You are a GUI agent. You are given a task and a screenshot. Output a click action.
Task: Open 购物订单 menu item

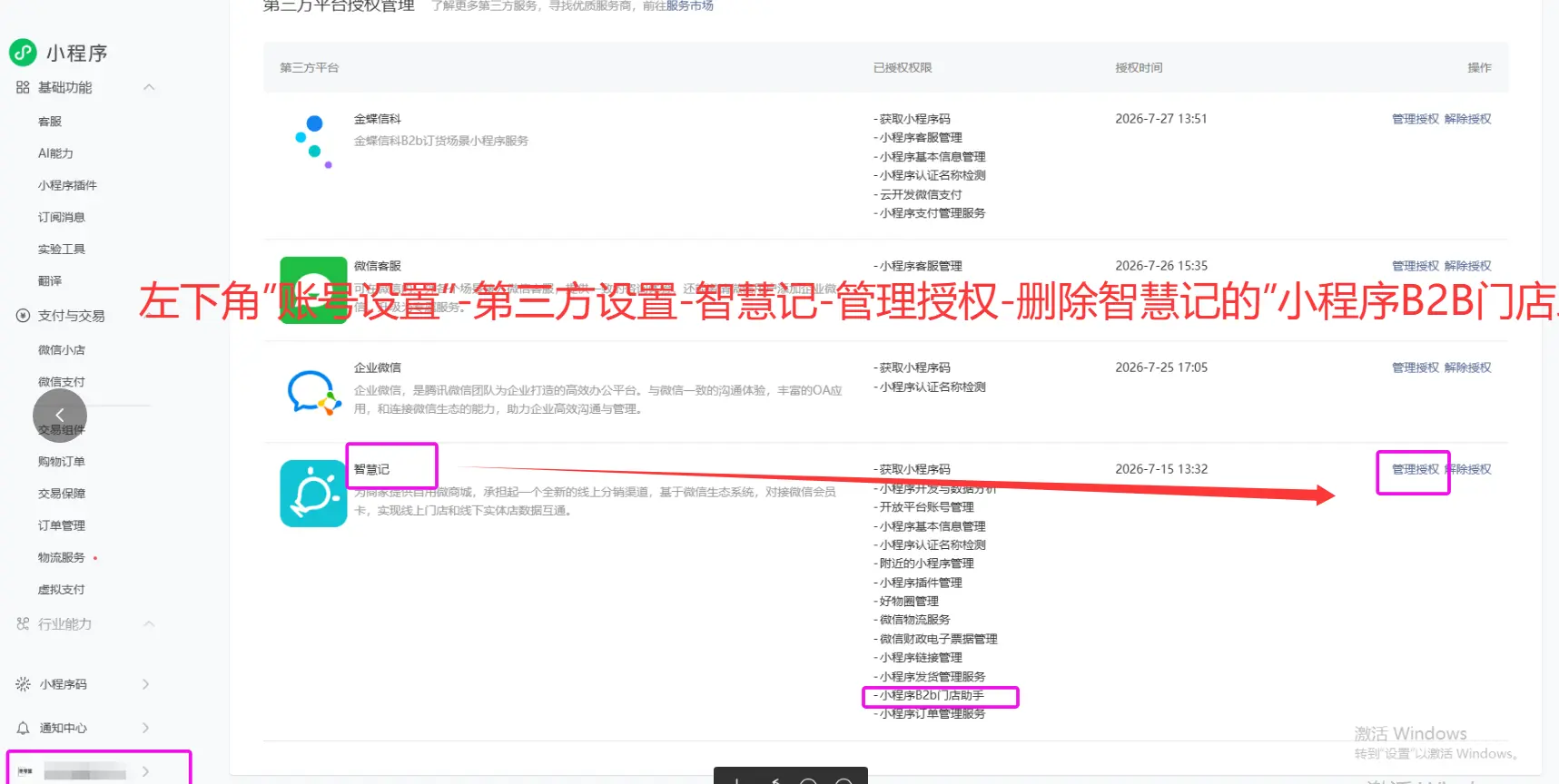point(62,462)
